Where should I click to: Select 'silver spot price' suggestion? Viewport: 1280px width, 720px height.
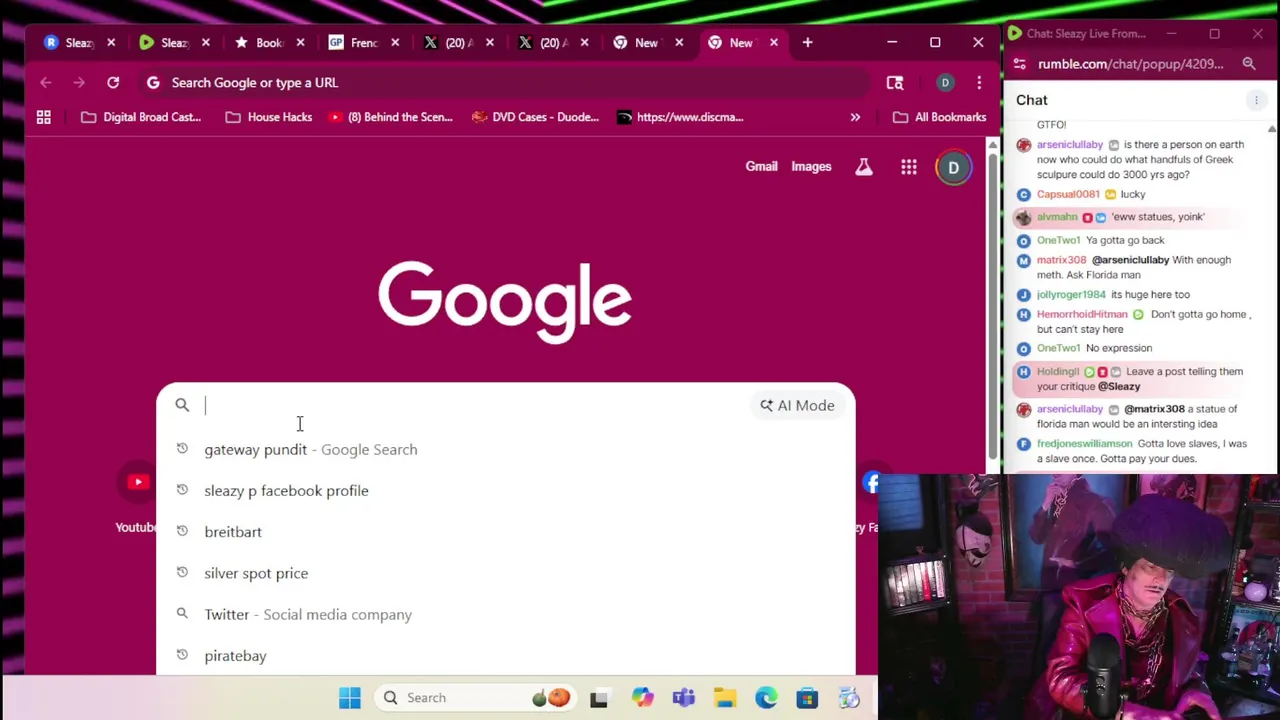(505, 573)
